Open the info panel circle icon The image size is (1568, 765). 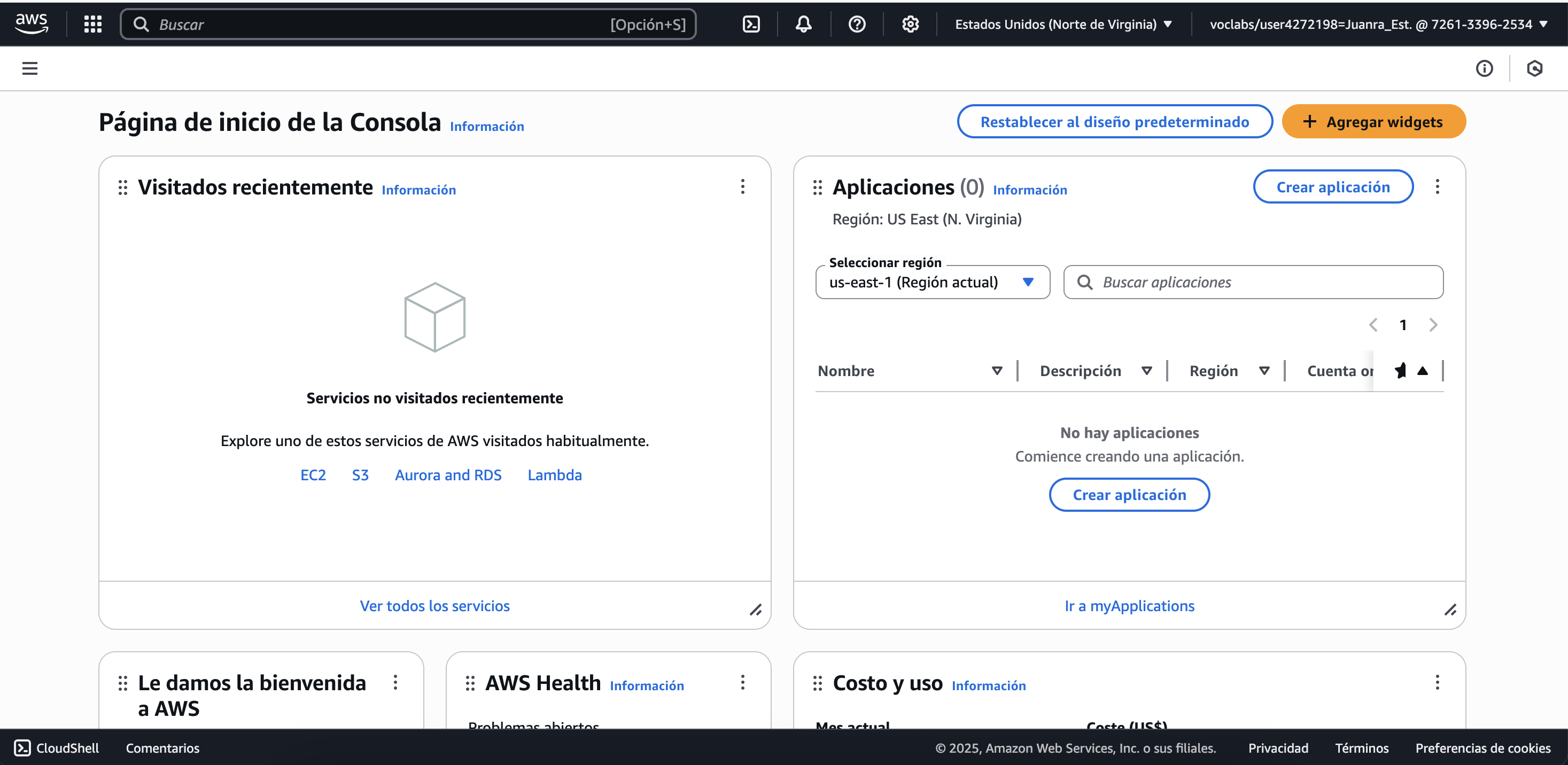point(1484,68)
